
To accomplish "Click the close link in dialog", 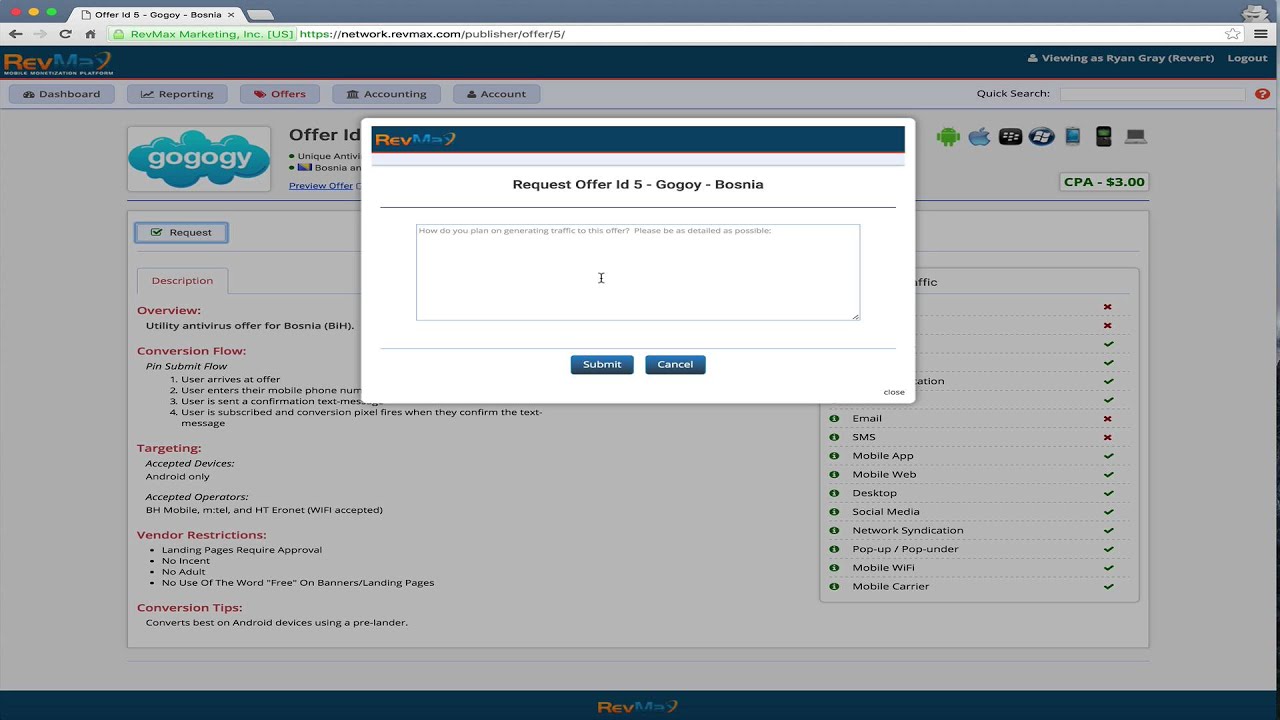I will click(894, 392).
